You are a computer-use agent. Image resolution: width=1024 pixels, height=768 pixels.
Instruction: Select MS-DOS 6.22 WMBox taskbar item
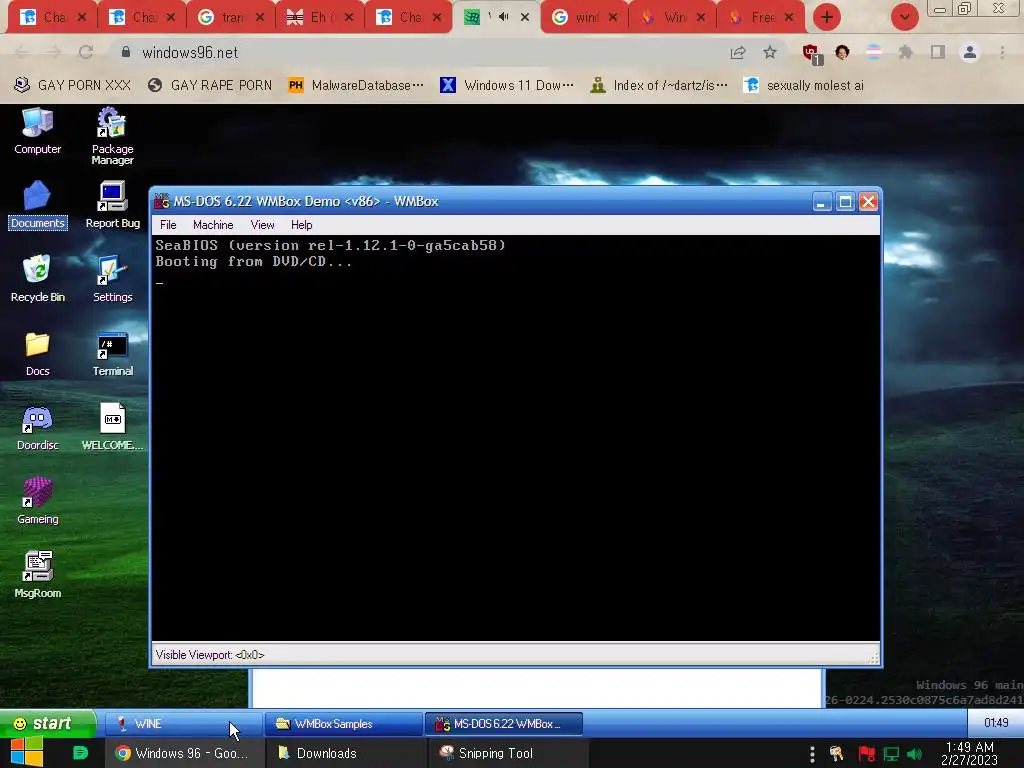coord(504,724)
